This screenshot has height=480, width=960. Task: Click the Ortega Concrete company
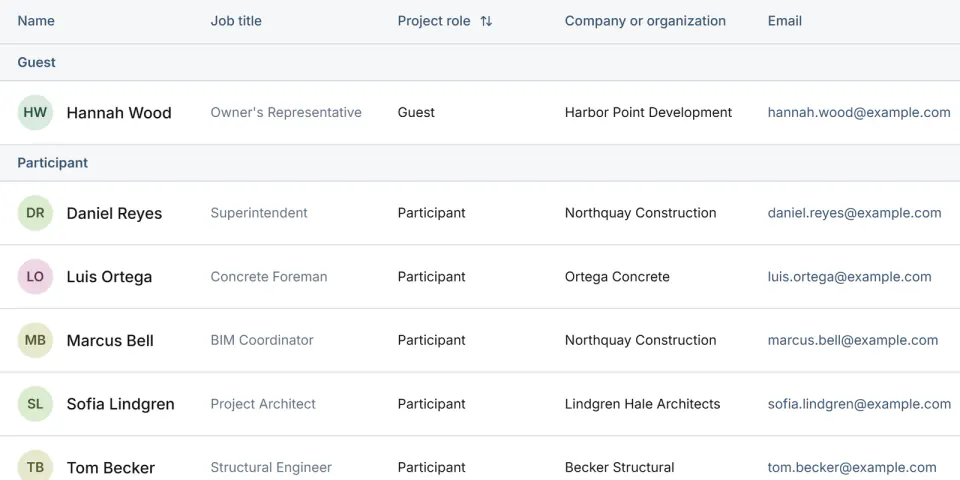pos(617,277)
